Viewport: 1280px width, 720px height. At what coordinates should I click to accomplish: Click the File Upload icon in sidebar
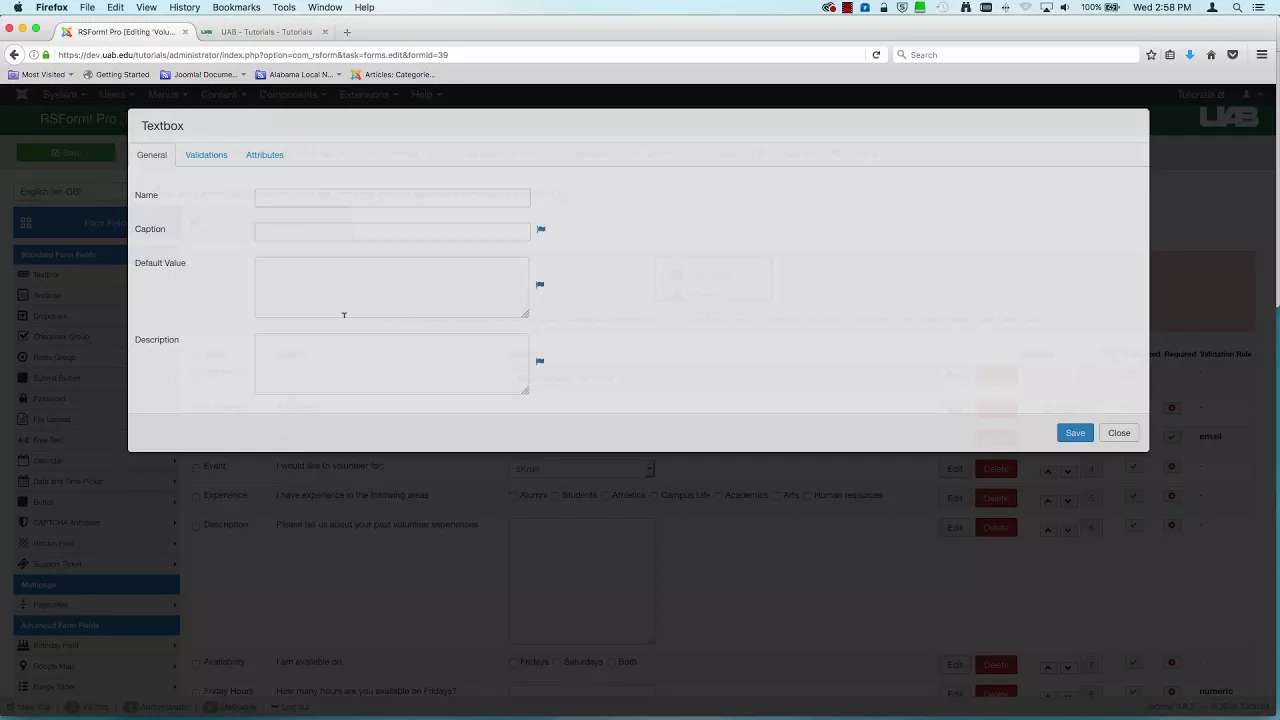(23, 419)
